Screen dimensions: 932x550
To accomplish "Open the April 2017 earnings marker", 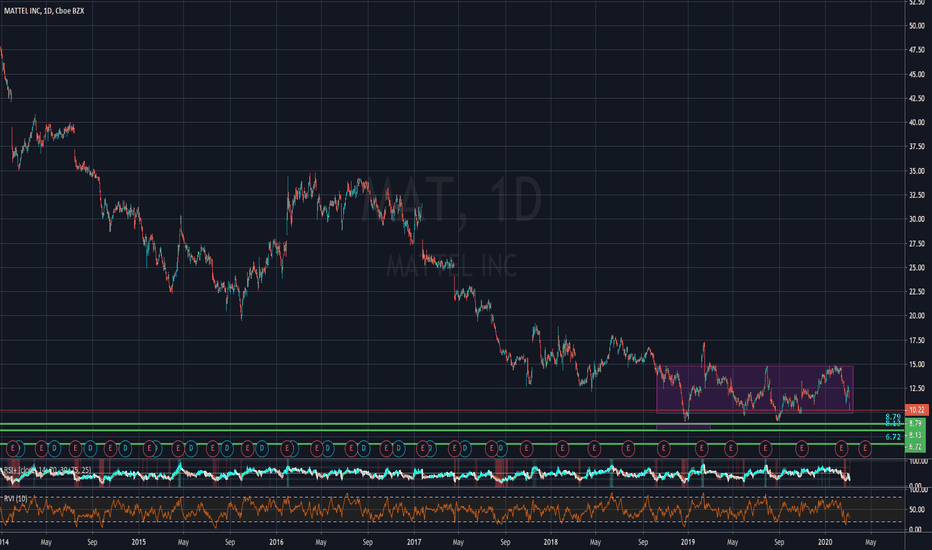I will point(454,448).
